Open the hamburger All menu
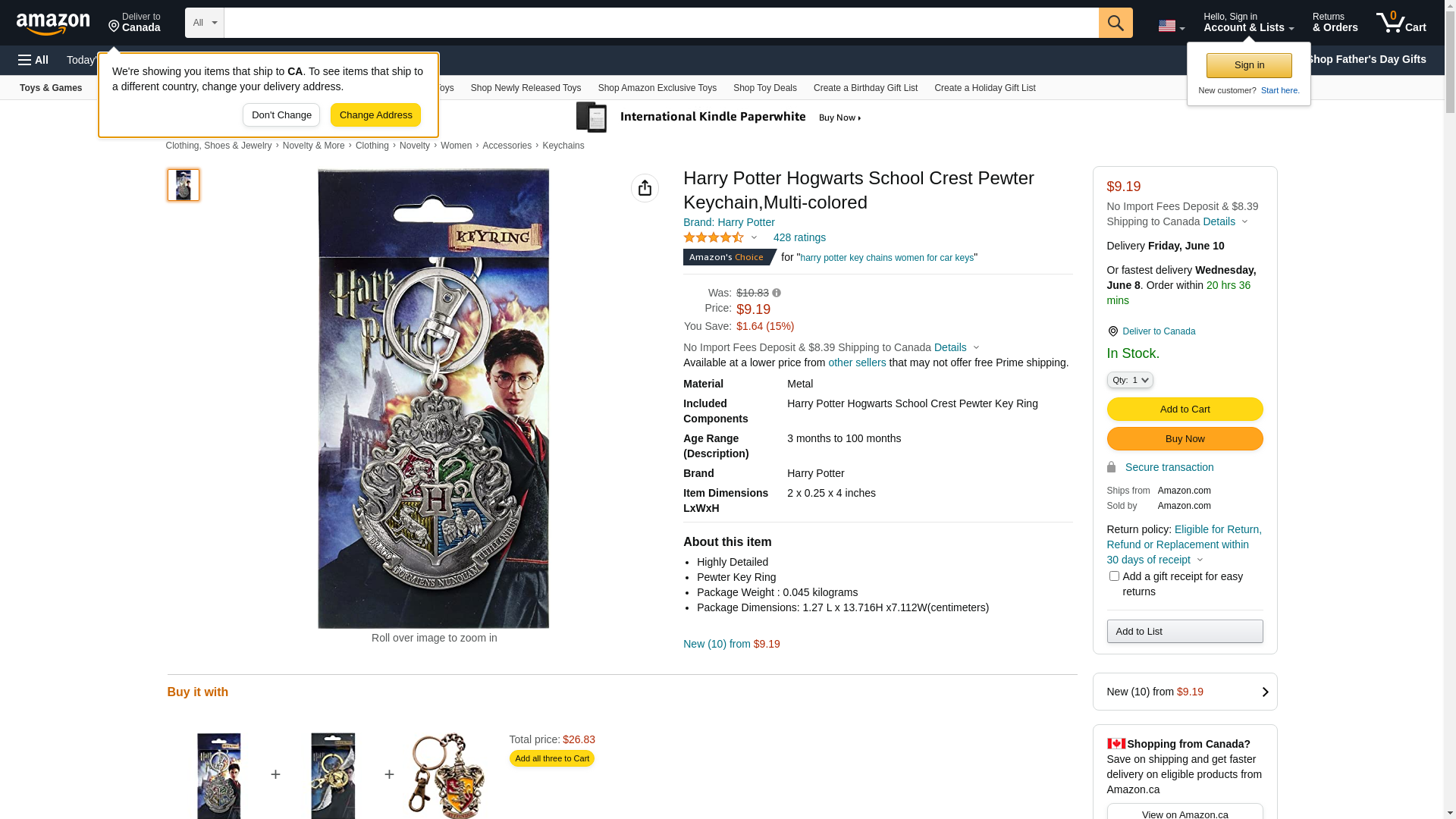The height and width of the screenshot is (819, 1456). (33, 60)
